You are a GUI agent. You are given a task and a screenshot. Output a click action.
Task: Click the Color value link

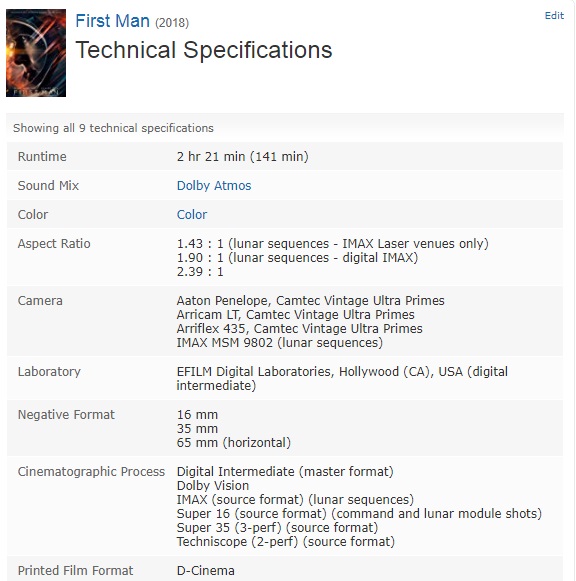point(192,215)
